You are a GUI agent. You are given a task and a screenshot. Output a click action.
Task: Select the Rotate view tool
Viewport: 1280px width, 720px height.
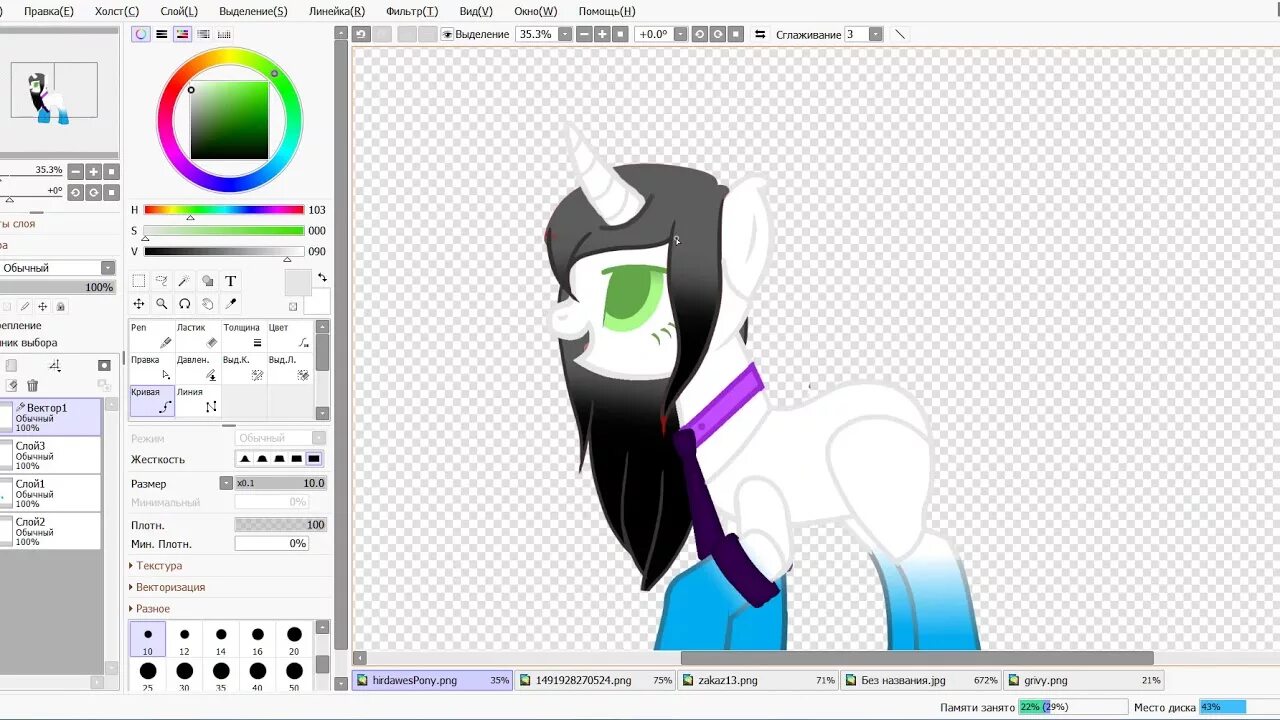click(184, 304)
